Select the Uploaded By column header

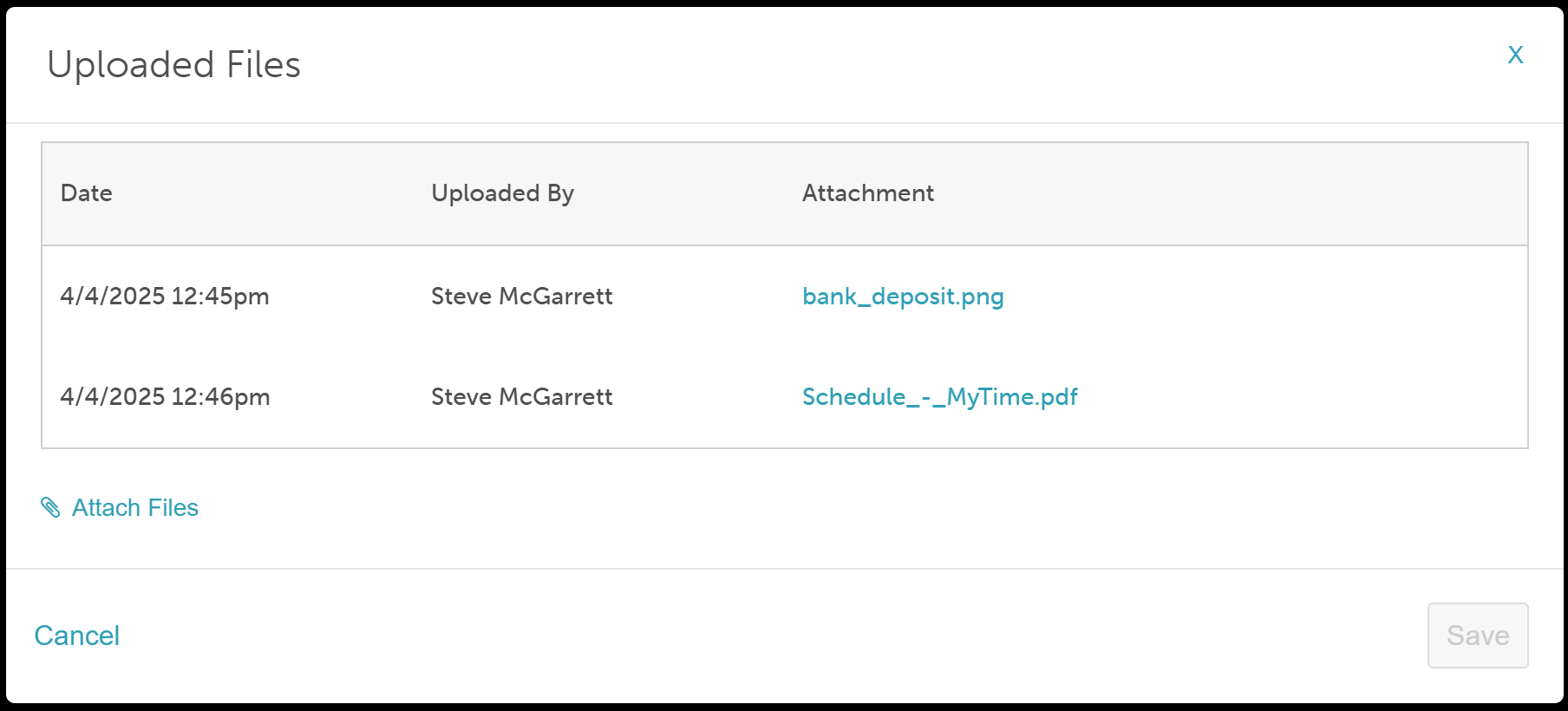point(502,193)
